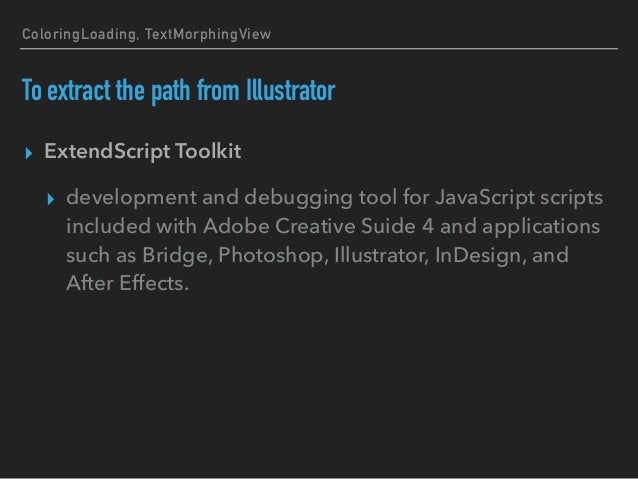The height and width of the screenshot is (479, 638).
Task: Click the word 'development' in the sub-bullet
Action: coord(132,198)
